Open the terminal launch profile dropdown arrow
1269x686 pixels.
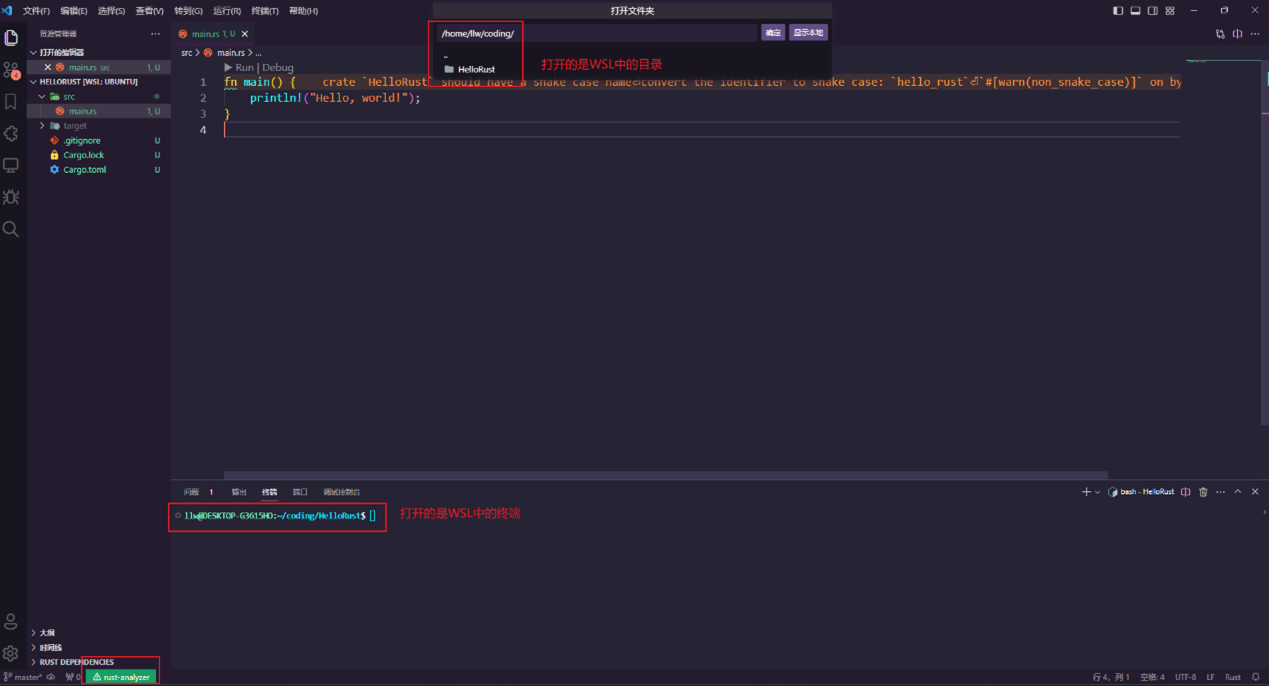tap(1097, 492)
